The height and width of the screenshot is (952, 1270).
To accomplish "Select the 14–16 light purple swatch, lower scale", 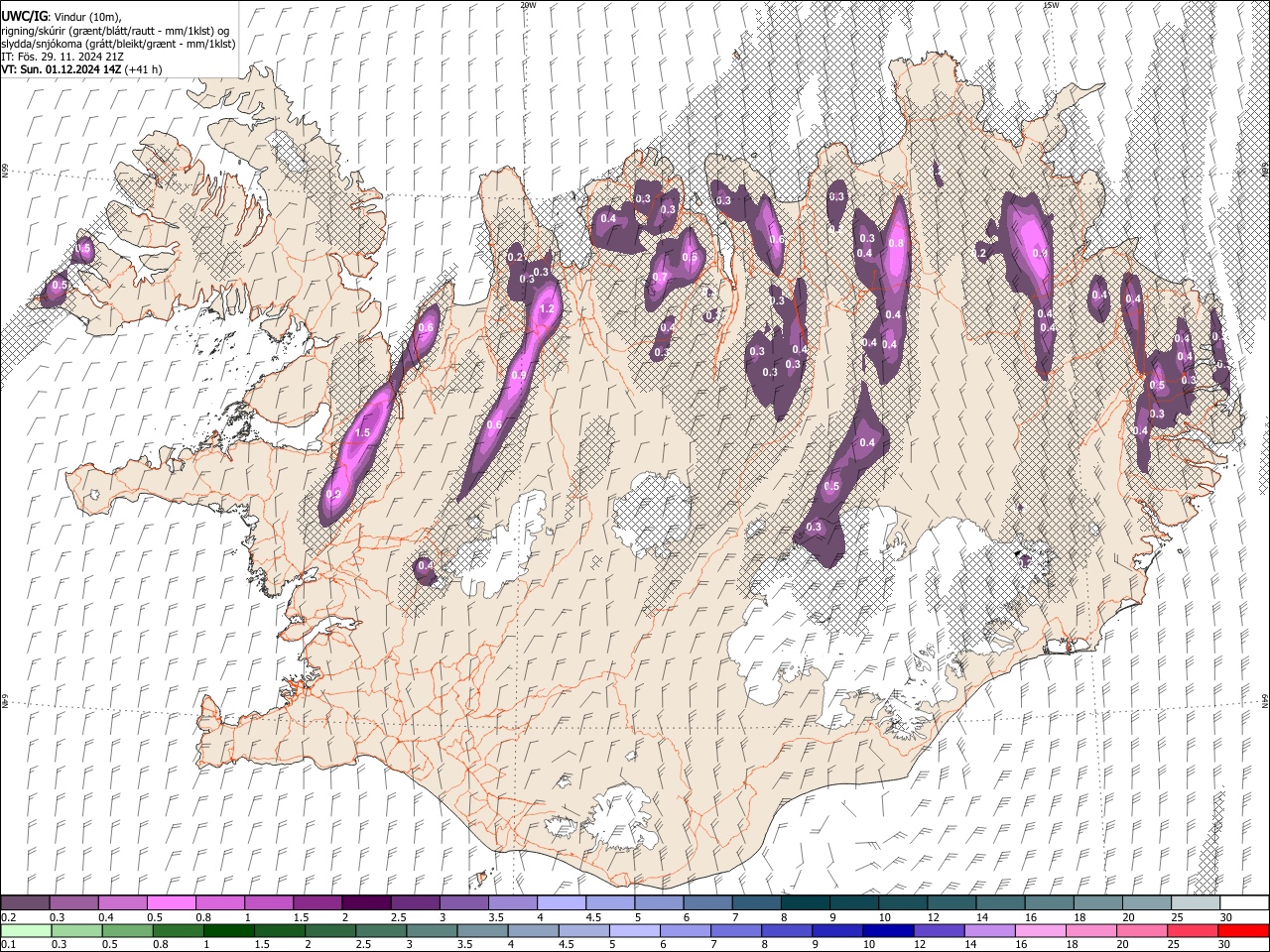I will [989, 931].
